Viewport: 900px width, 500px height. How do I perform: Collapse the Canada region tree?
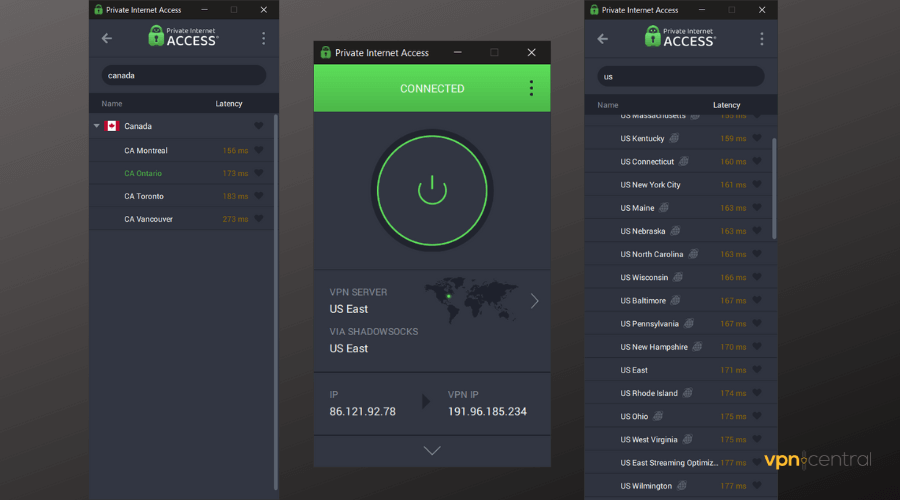97,126
